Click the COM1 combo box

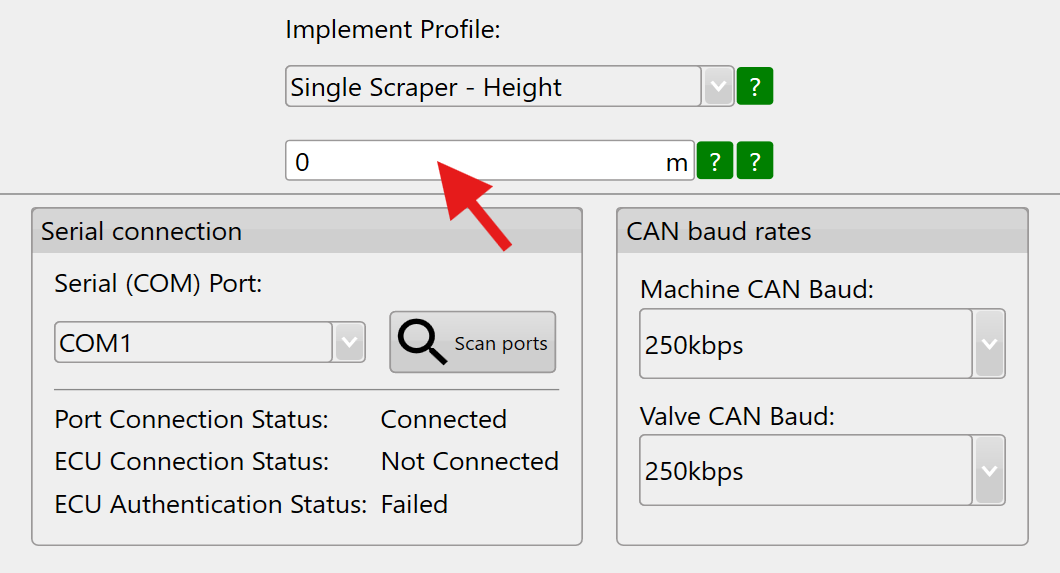click(210, 343)
